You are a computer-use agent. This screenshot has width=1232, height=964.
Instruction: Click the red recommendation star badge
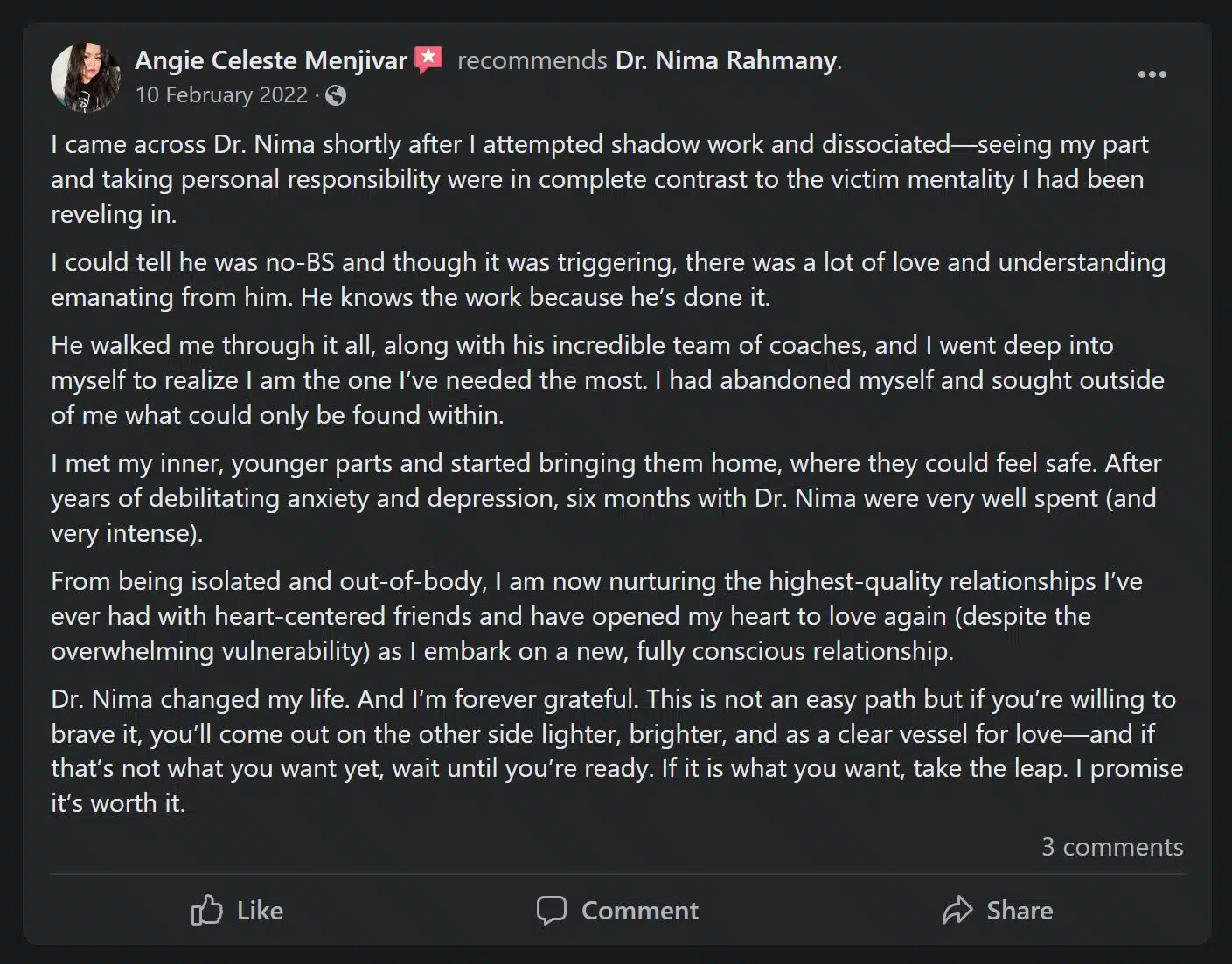click(428, 59)
